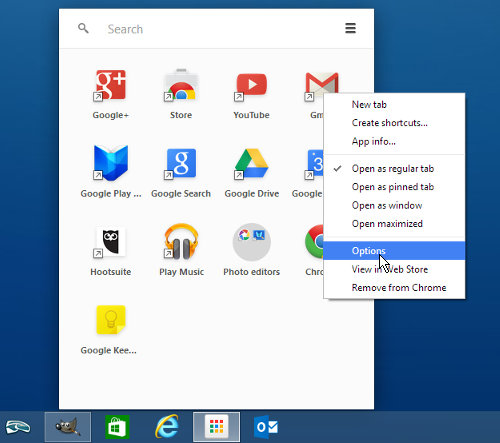Viewport: 500px width, 443px height.
Task: Open the Google Drive app
Action: pos(251,163)
